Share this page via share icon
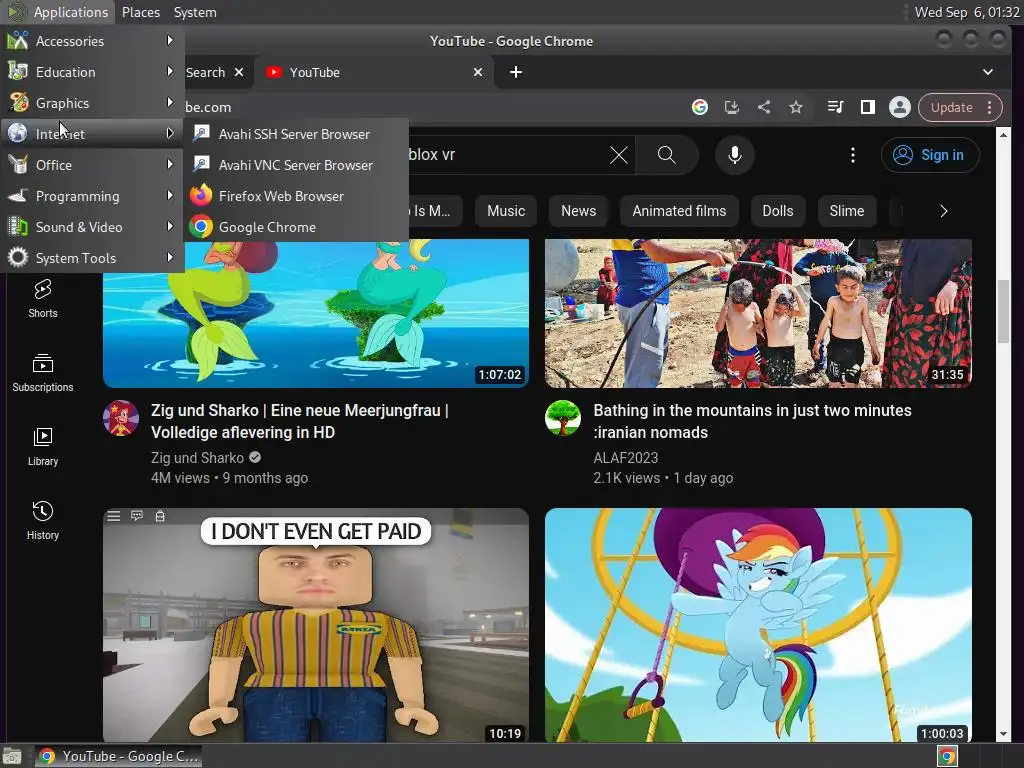 pos(763,107)
